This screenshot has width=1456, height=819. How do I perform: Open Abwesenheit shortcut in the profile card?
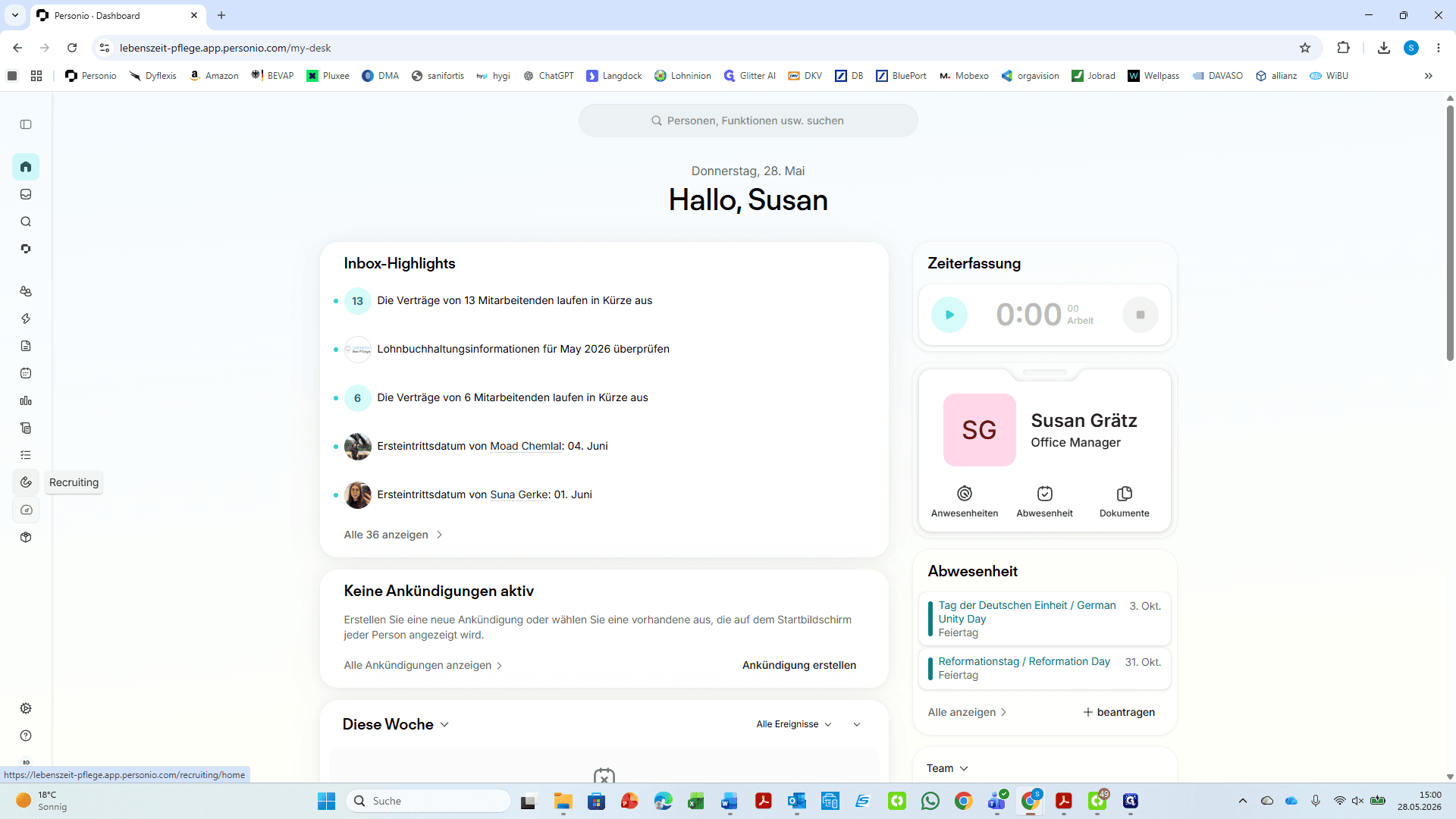(1044, 502)
